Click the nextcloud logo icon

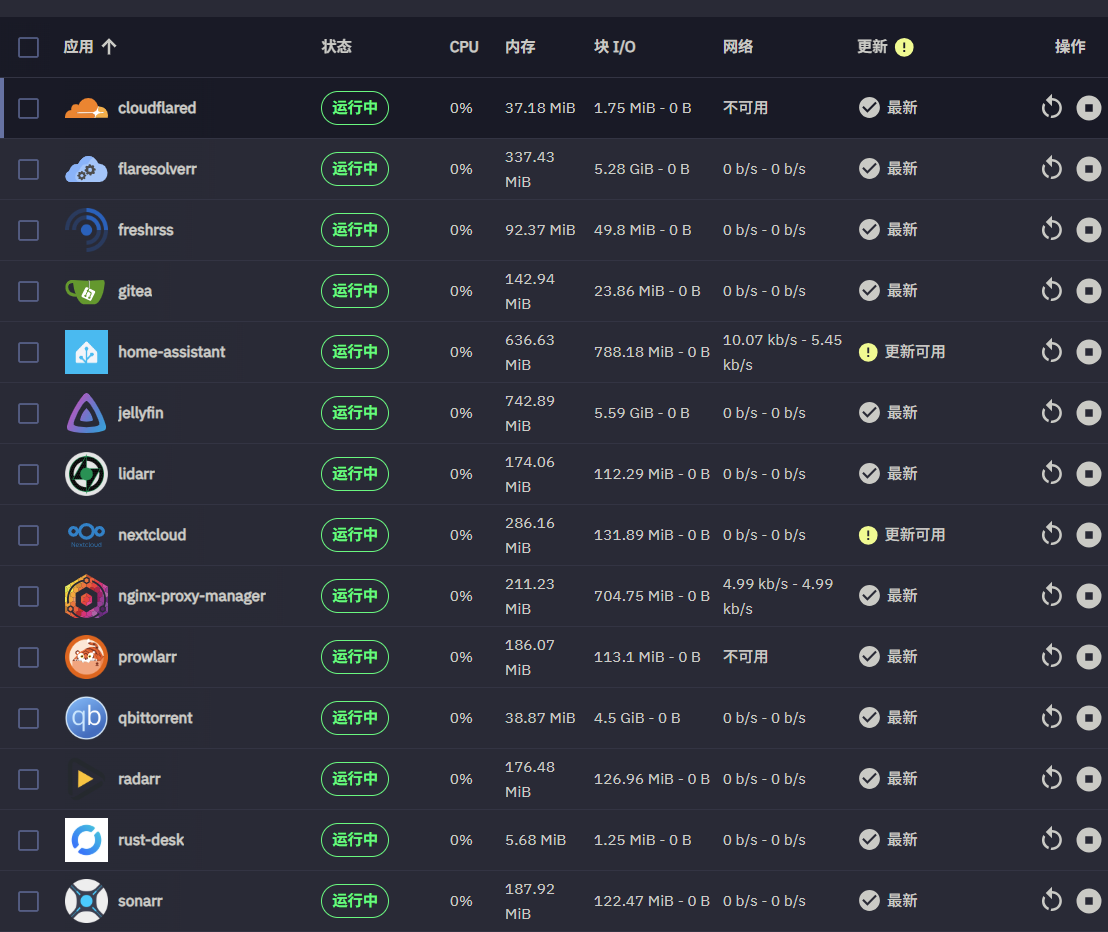tap(86, 535)
